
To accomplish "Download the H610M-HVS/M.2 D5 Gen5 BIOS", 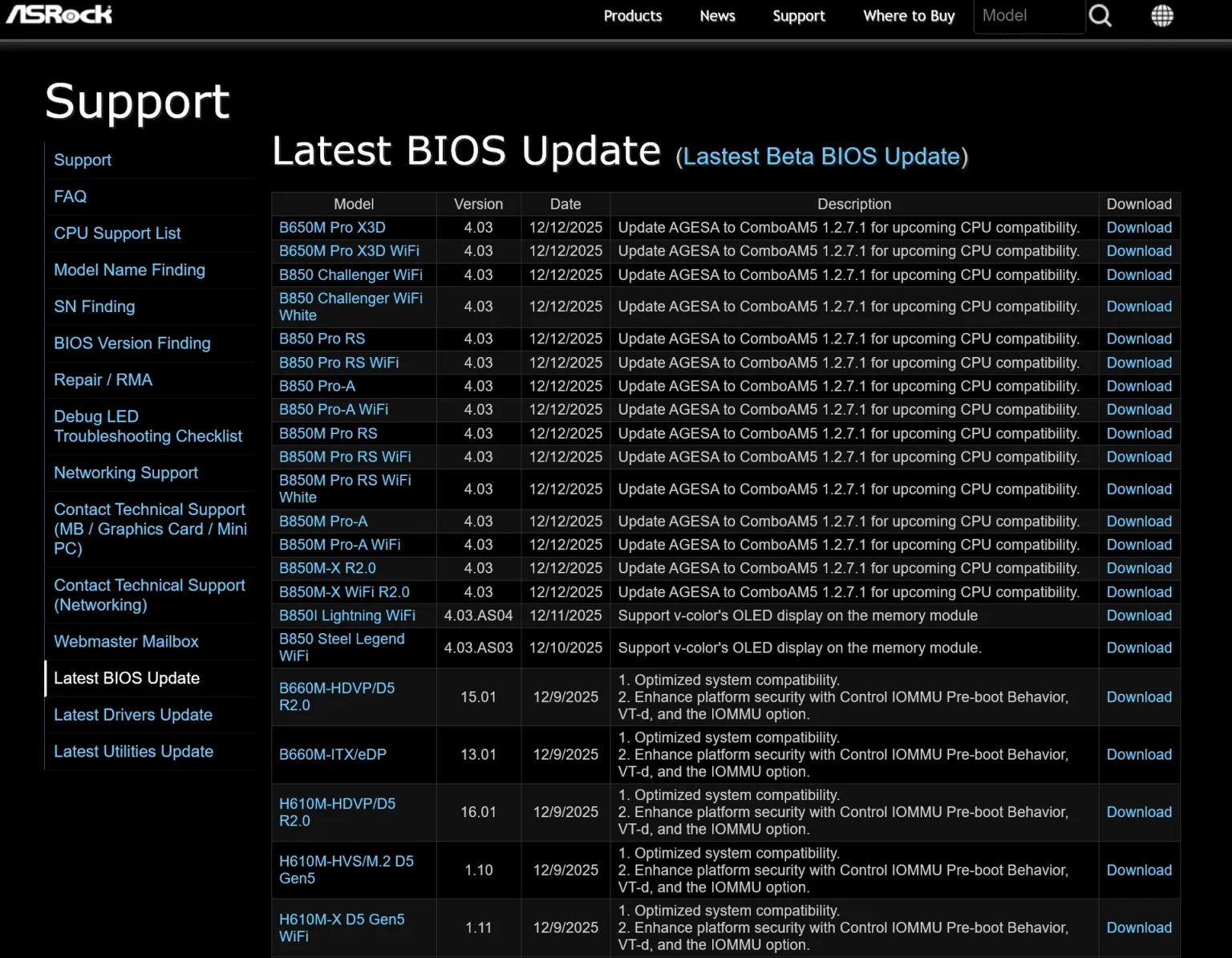I will (x=1139, y=870).
